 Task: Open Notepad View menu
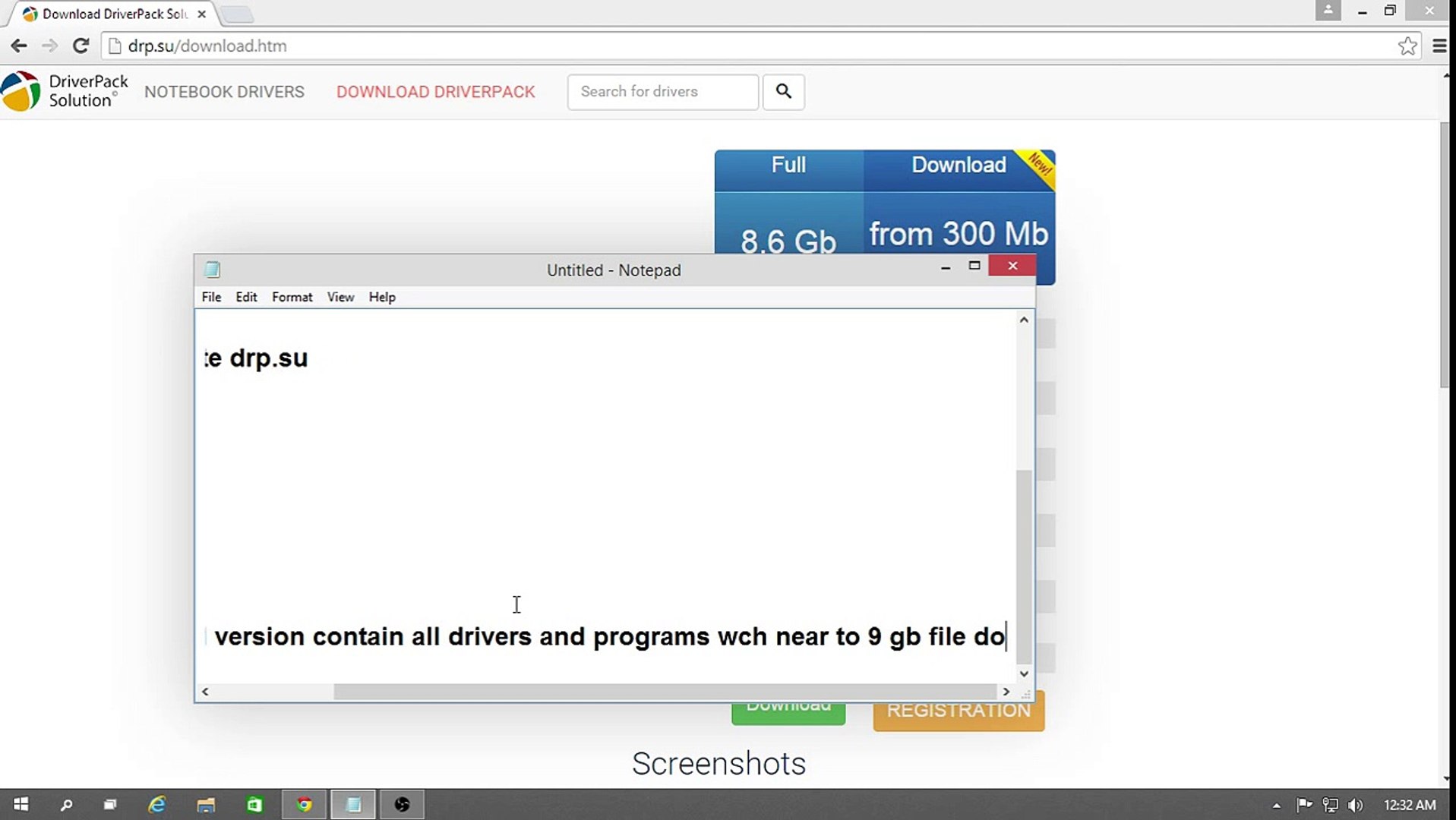click(340, 297)
